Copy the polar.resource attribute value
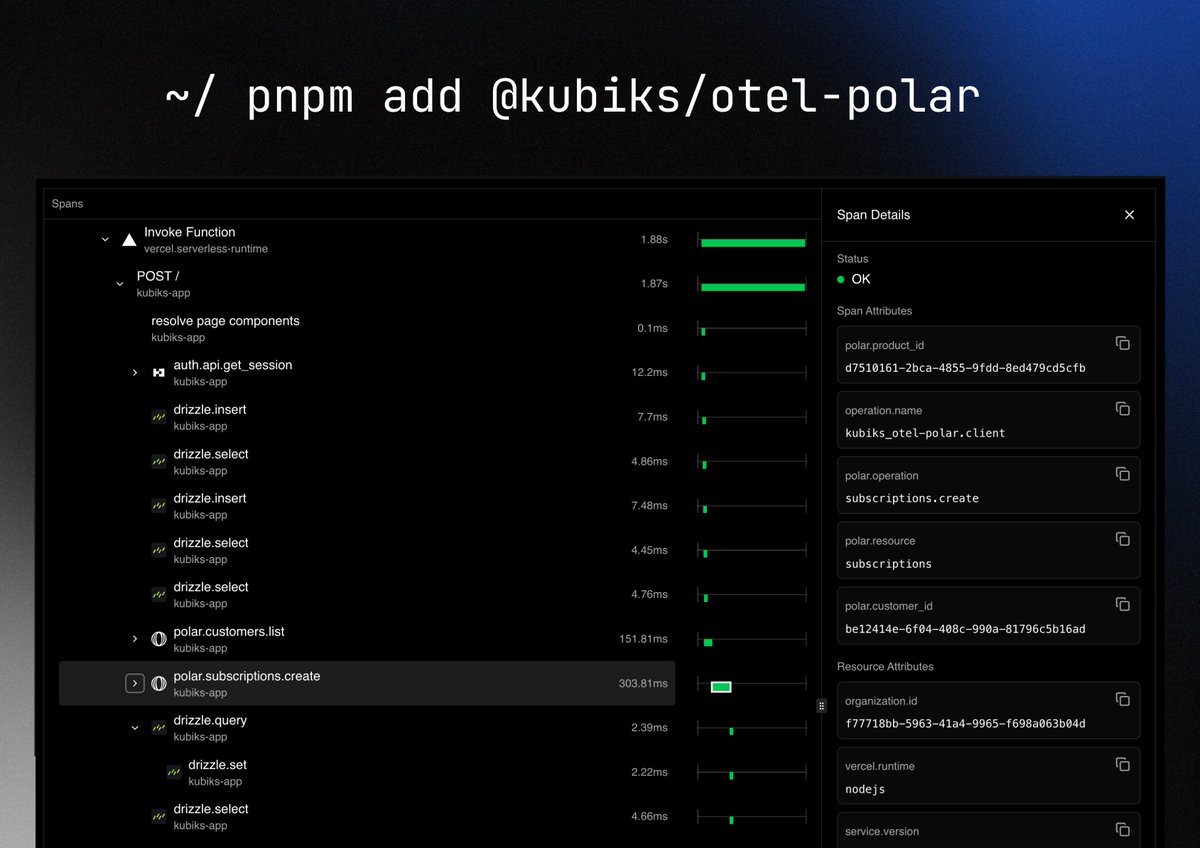Viewport: 1200px width, 848px height. [x=1122, y=539]
